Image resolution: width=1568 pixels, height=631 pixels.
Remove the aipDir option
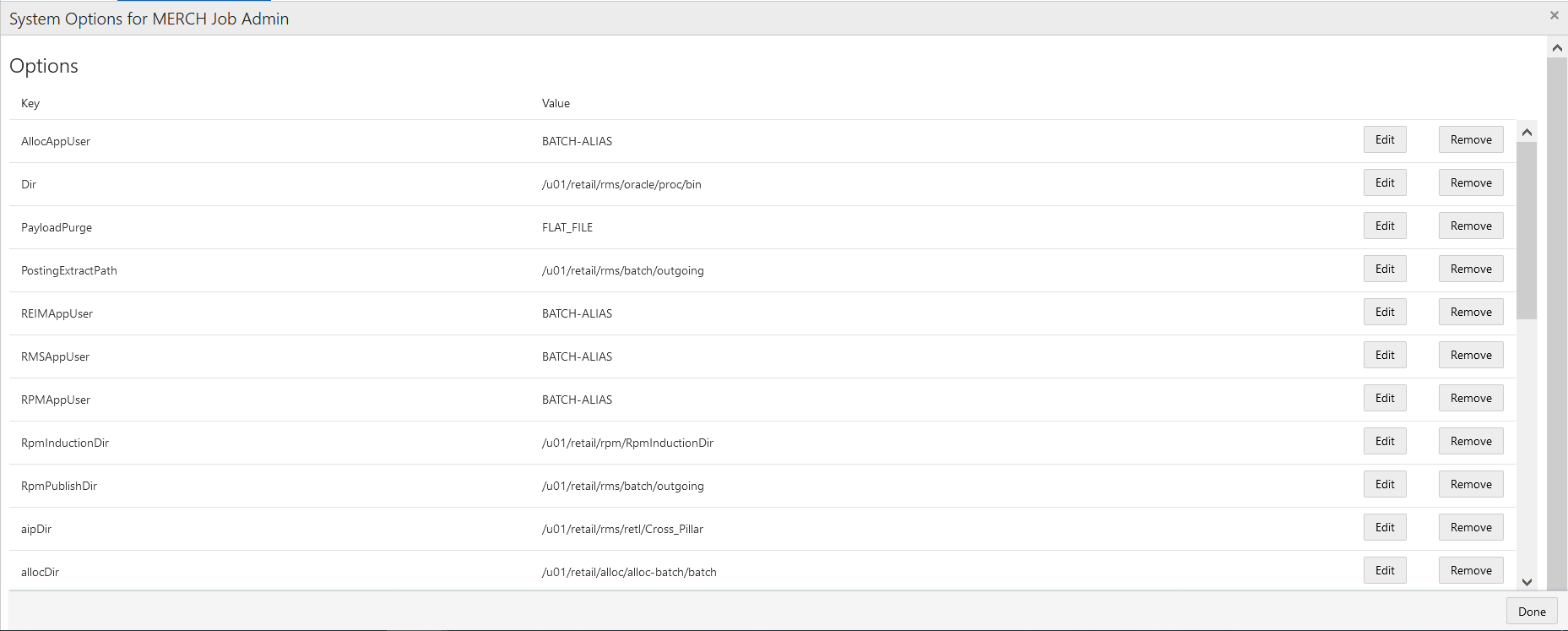1471,527
